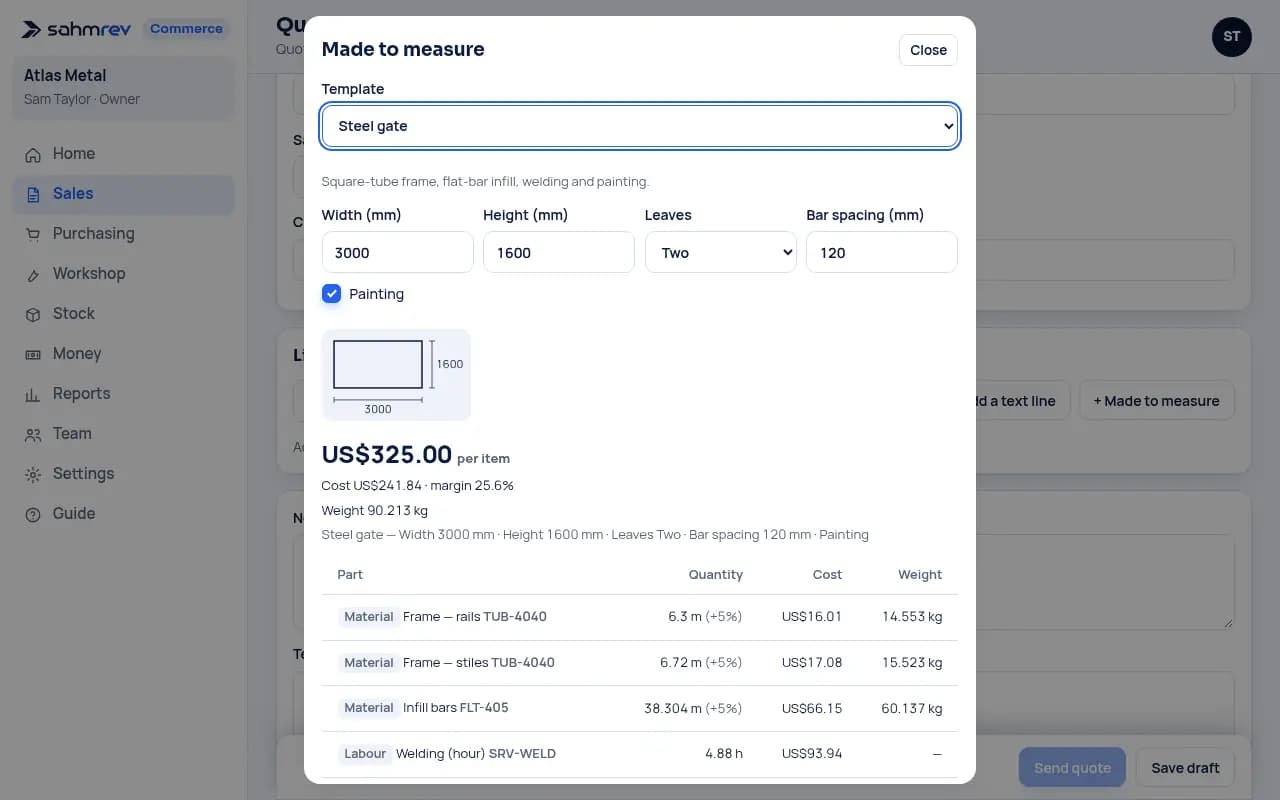The height and width of the screenshot is (800, 1280).
Task: Click the Bar spacing (mm) field
Action: 881,252
